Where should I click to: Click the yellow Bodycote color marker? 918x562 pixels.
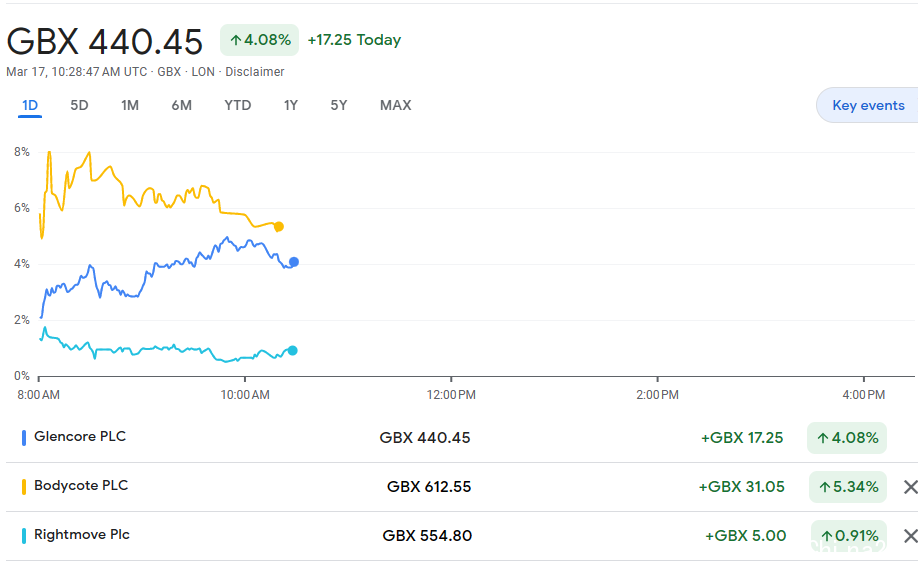coord(23,487)
